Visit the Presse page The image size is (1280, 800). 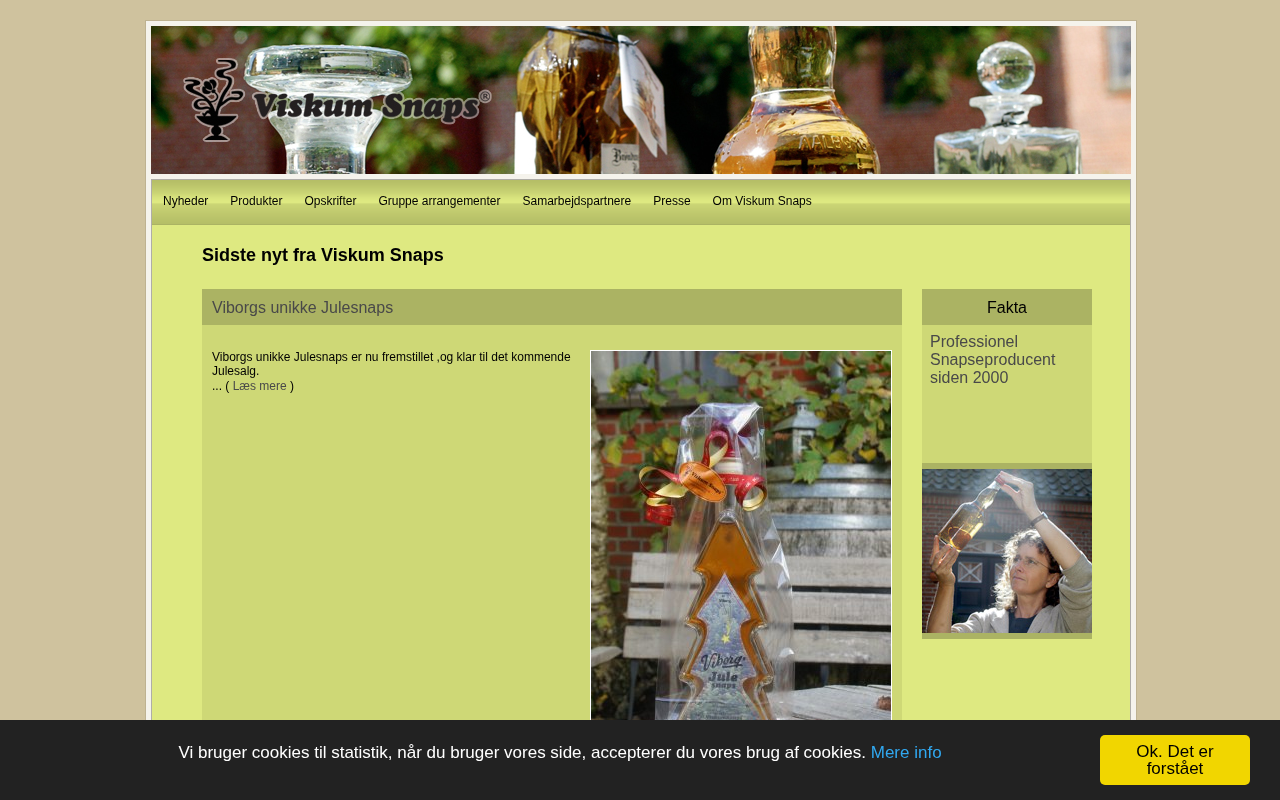671,201
